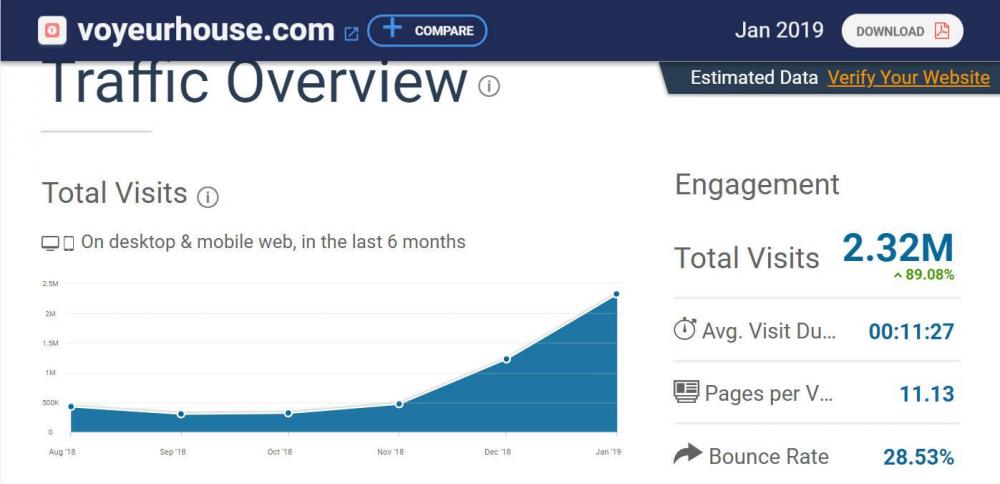Viewport: 1000px width, 484px height.
Task: Click the voyeurhouse.com domain title
Action: click(x=205, y=30)
